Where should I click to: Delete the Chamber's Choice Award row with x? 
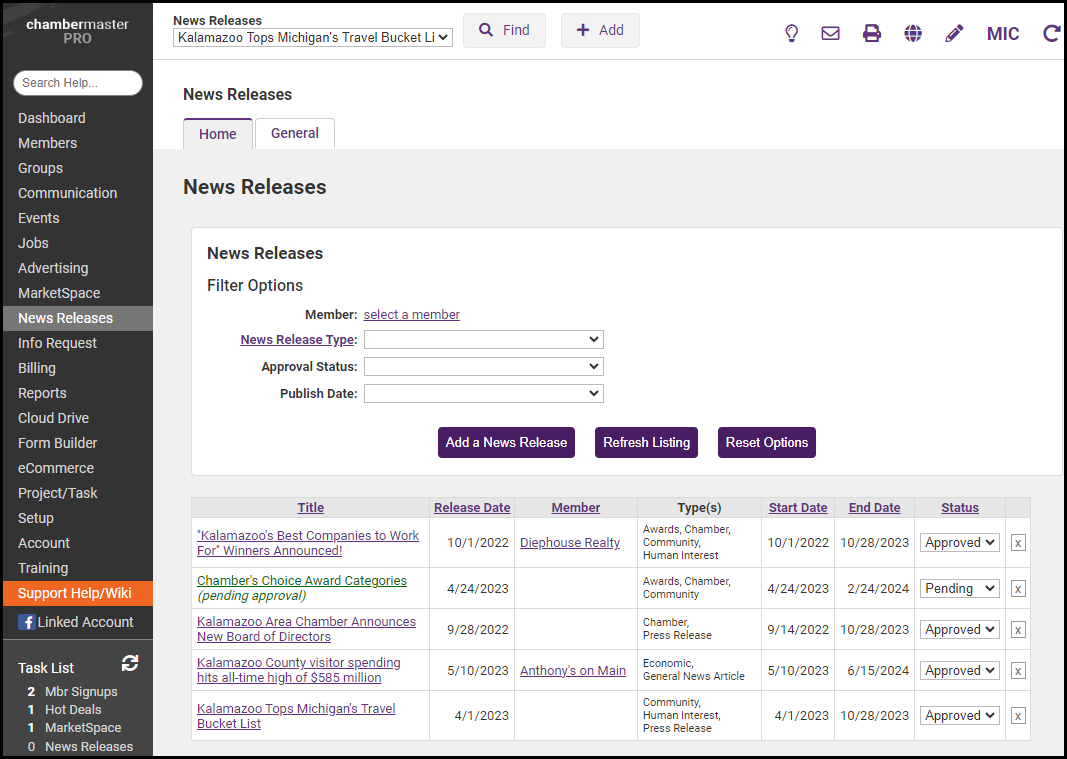1018,589
